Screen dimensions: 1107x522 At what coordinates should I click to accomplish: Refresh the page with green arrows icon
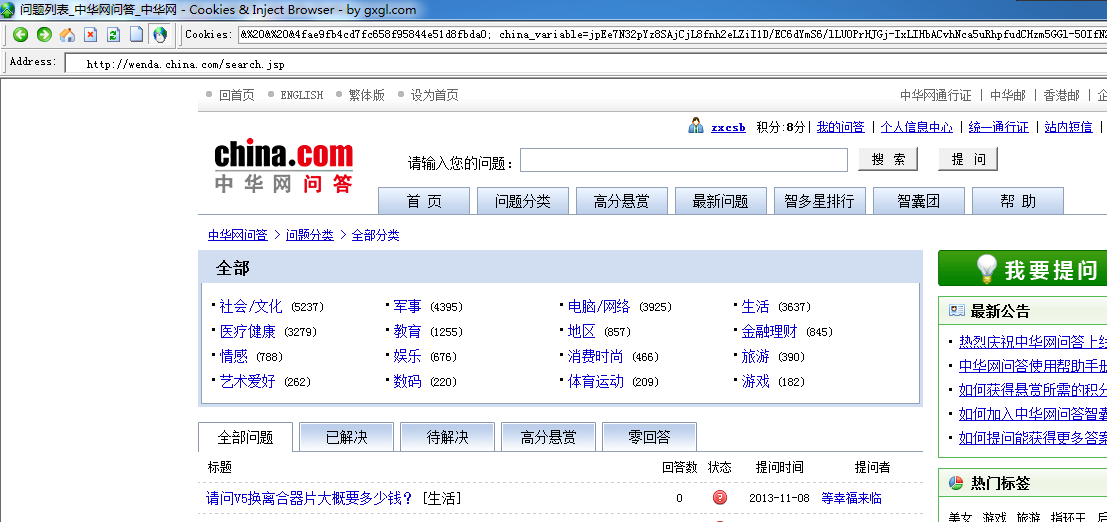point(113,34)
